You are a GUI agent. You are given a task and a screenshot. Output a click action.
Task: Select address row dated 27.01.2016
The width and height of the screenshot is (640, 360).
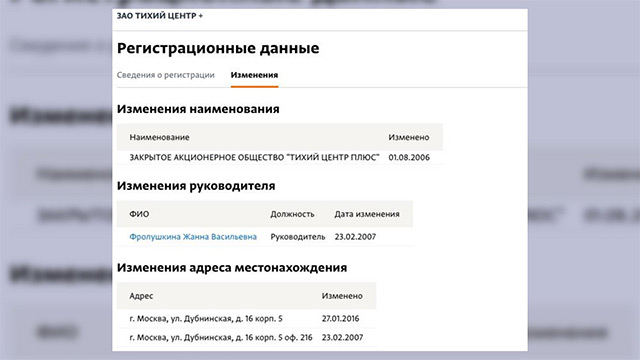(247, 318)
